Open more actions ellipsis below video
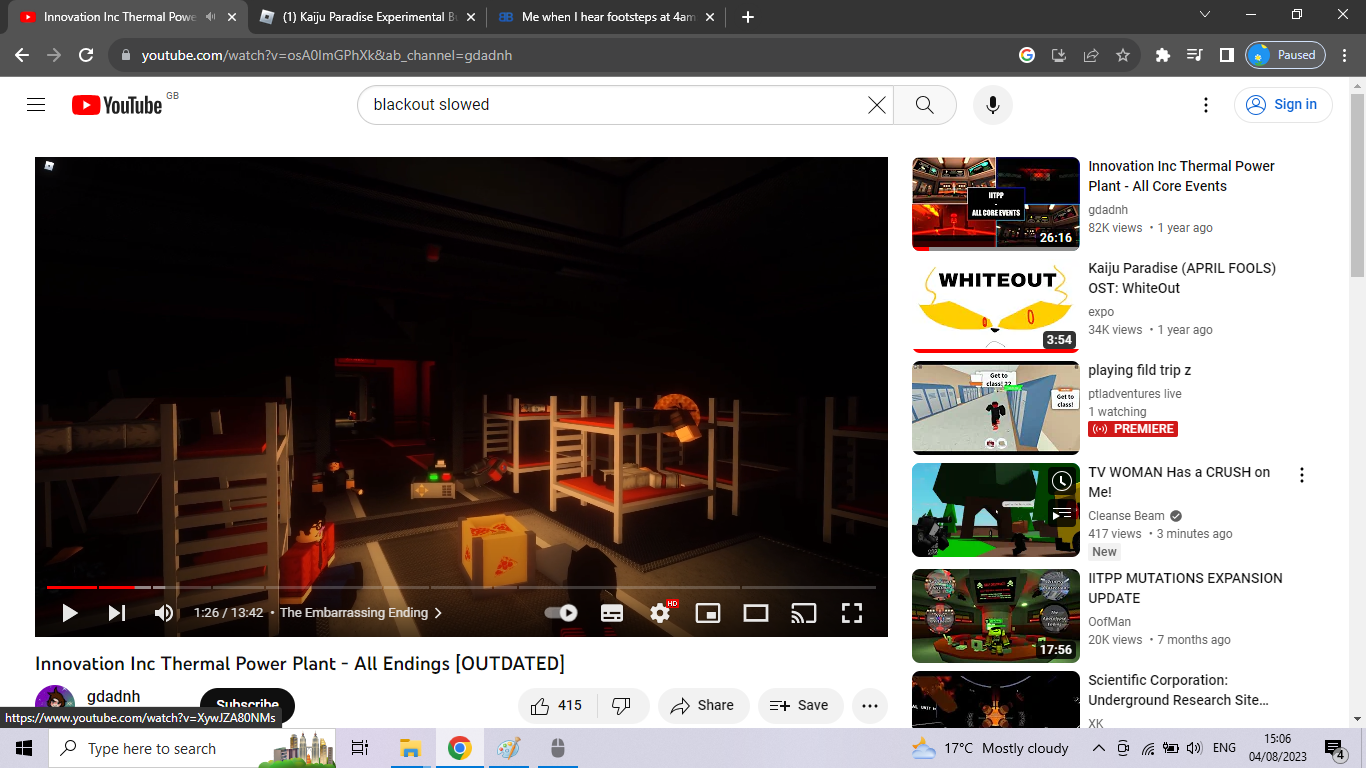 pyautogui.click(x=870, y=706)
